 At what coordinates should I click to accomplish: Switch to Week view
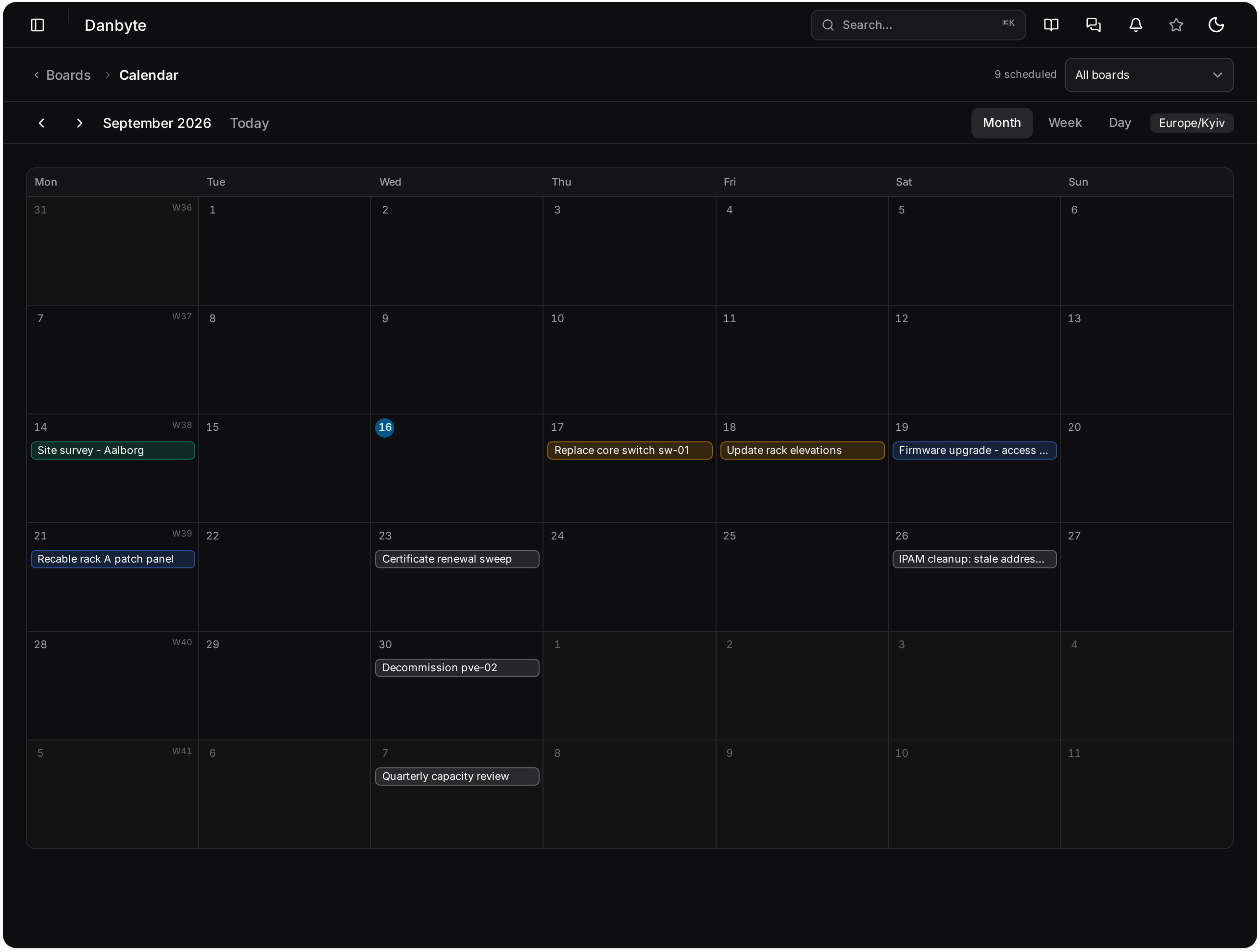pyautogui.click(x=1065, y=123)
